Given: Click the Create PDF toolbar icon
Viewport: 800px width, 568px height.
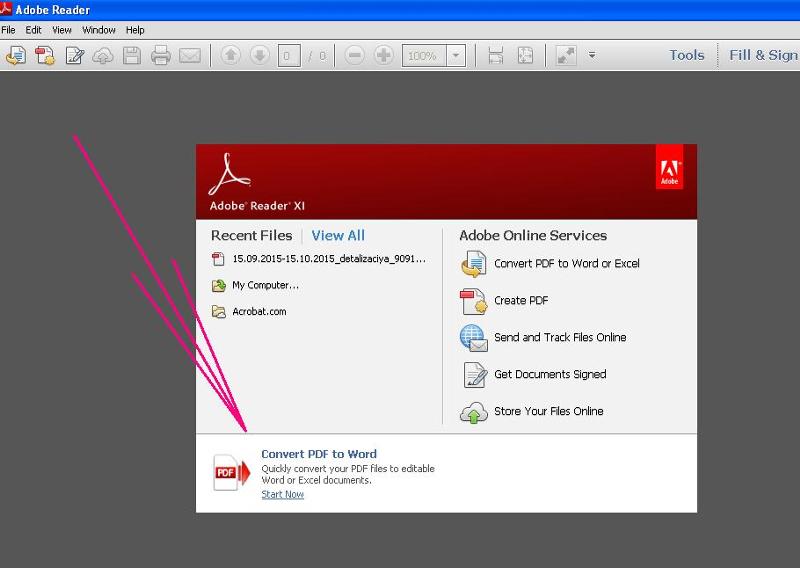Looking at the screenshot, I should point(45,56).
